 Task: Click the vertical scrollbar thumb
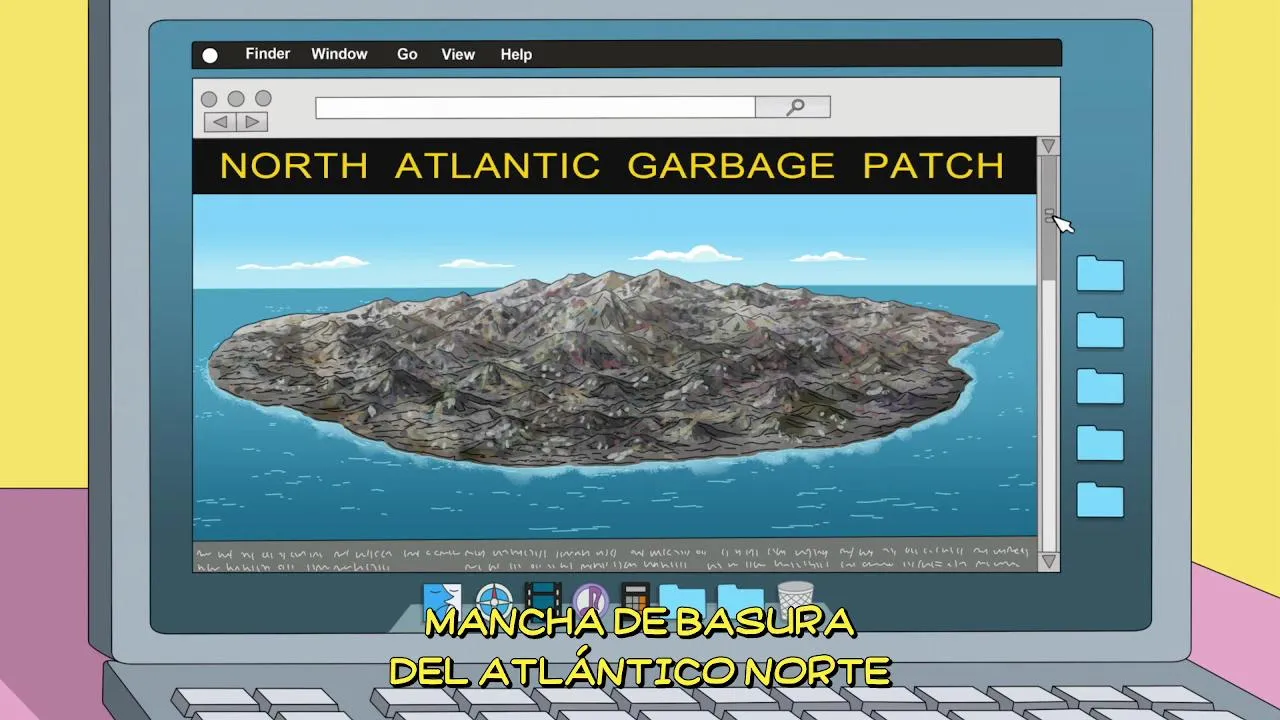tap(1048, 217)
